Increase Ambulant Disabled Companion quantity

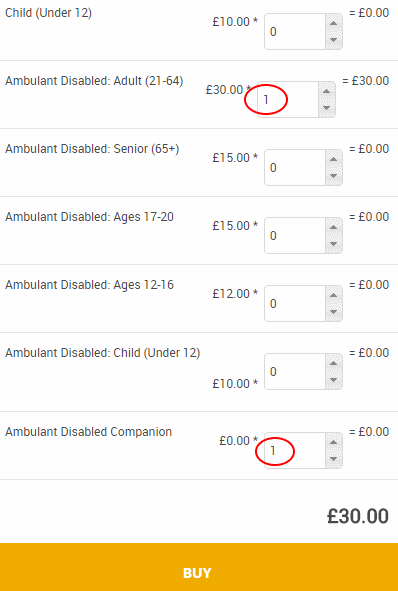pos(334,441)
